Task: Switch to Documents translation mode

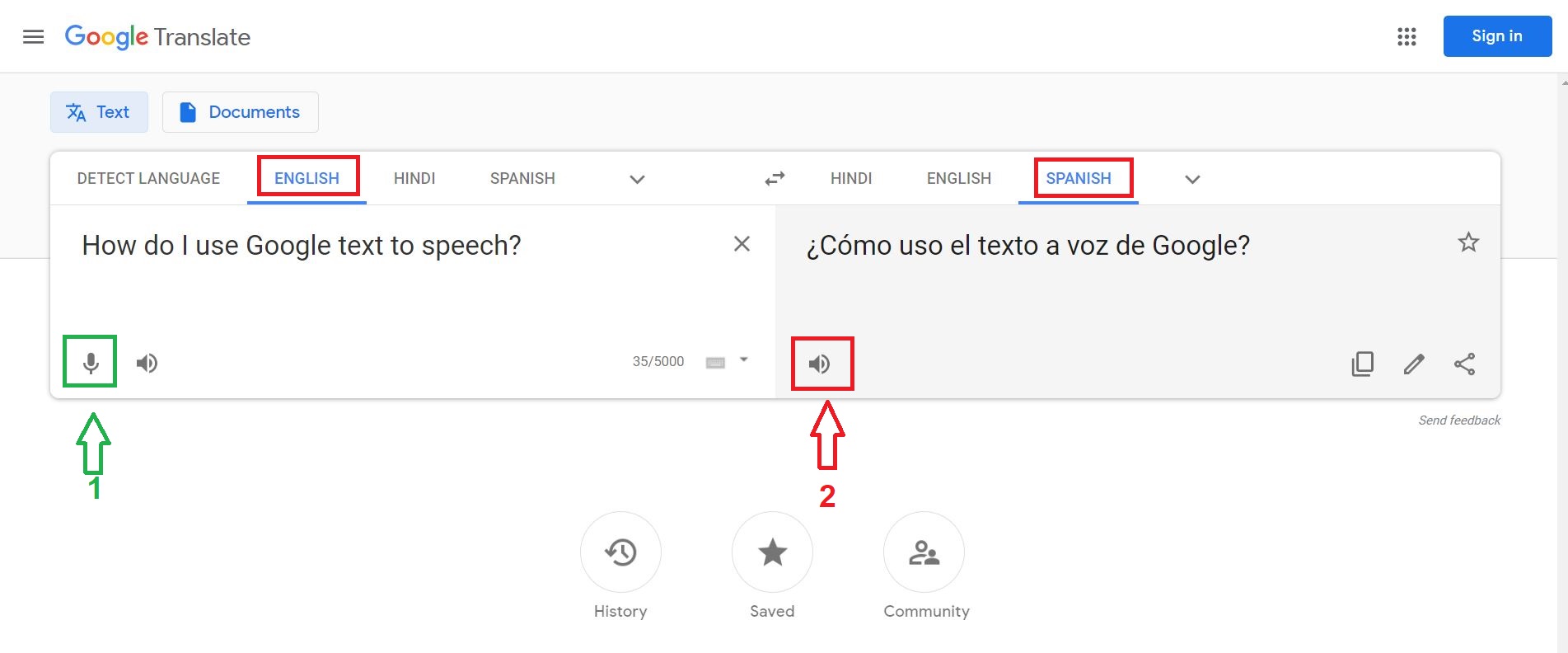Action: tap(241, 112)
